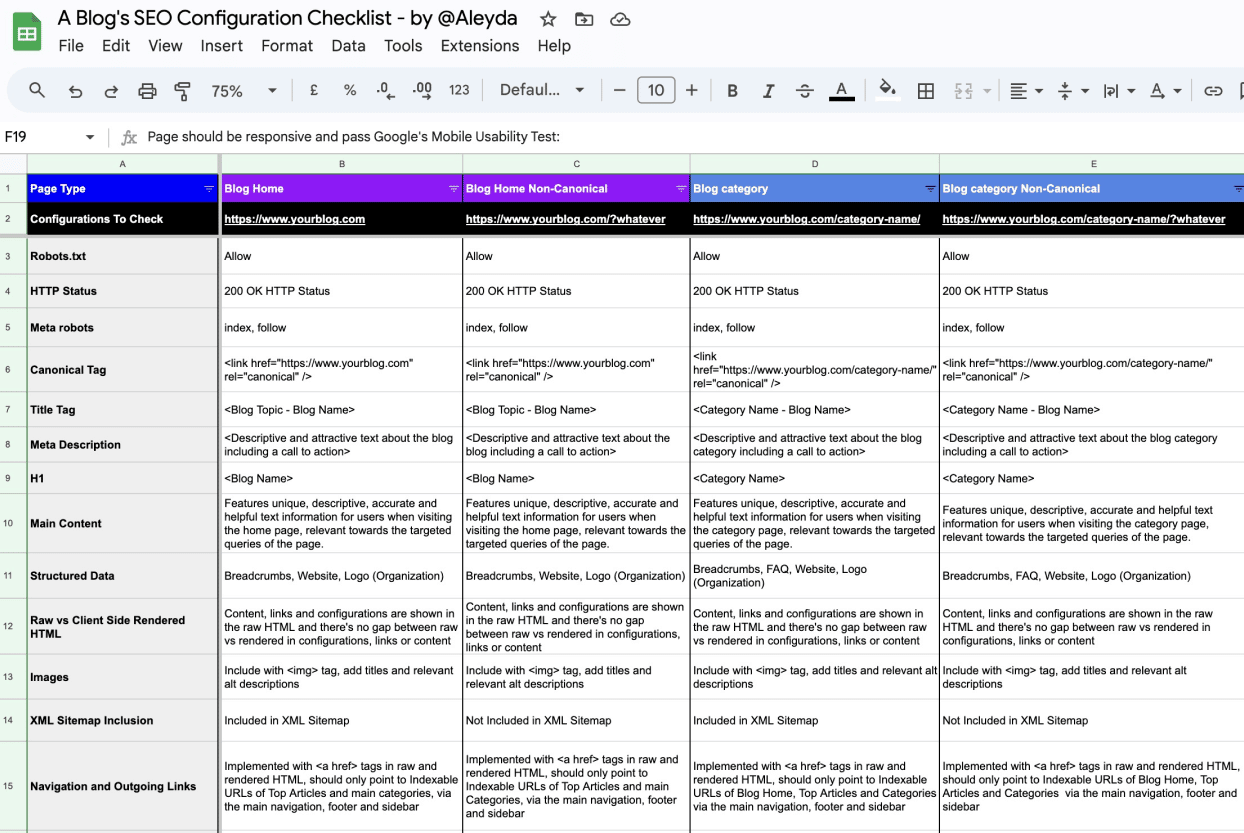The image size is (1244, 833).
Task: Open the File menu
Action: pos(71,46)
